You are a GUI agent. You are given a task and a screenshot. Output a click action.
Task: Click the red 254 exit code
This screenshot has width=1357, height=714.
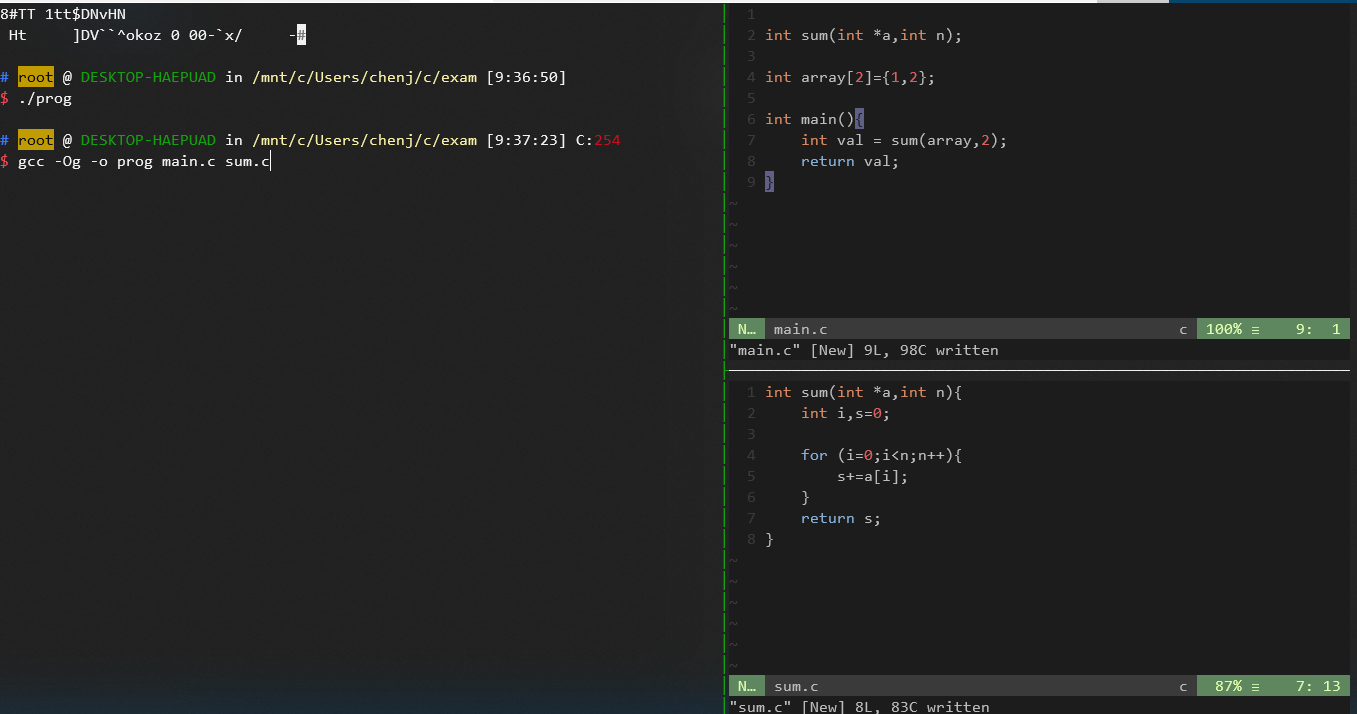pyautogui.click(x=607, y=140)
